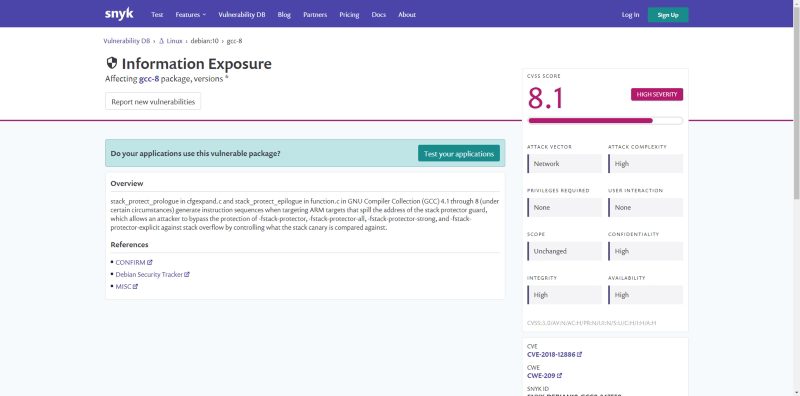Viewport: 800px width, 396px height.
Task: Open the Docs page
Action: click(379, 15)
